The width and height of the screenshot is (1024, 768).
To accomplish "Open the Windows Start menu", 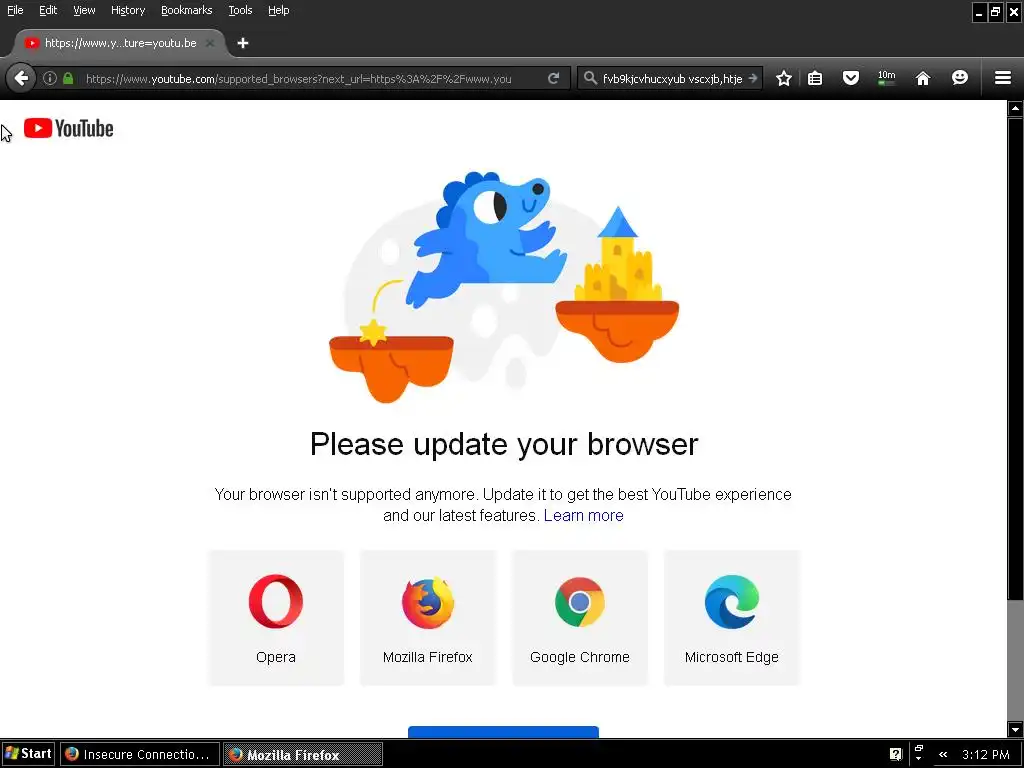I will pyautogui.click(x=28, y=754).
